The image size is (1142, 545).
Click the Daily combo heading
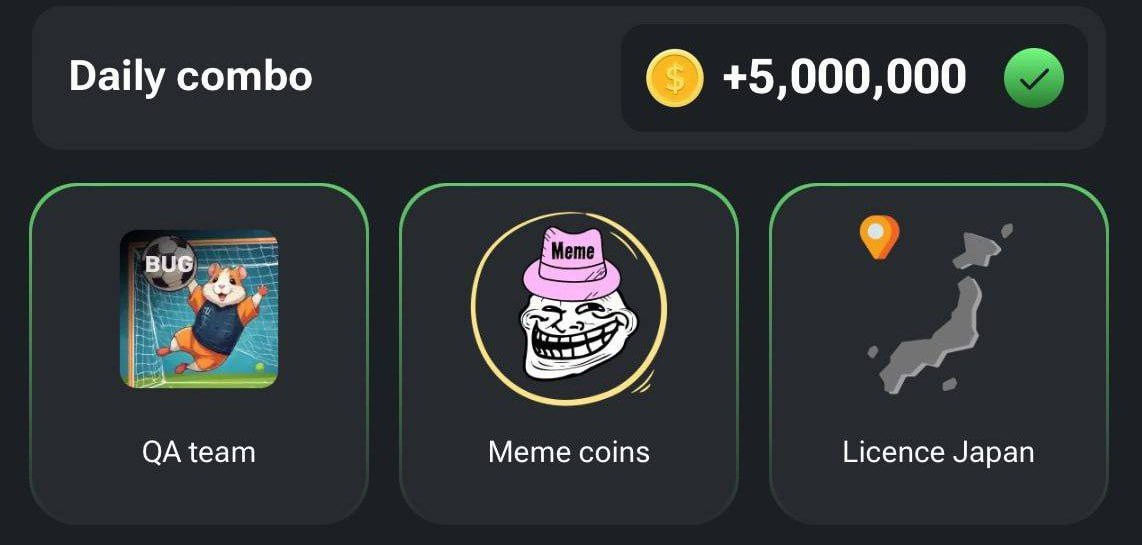tap(191, 76)
